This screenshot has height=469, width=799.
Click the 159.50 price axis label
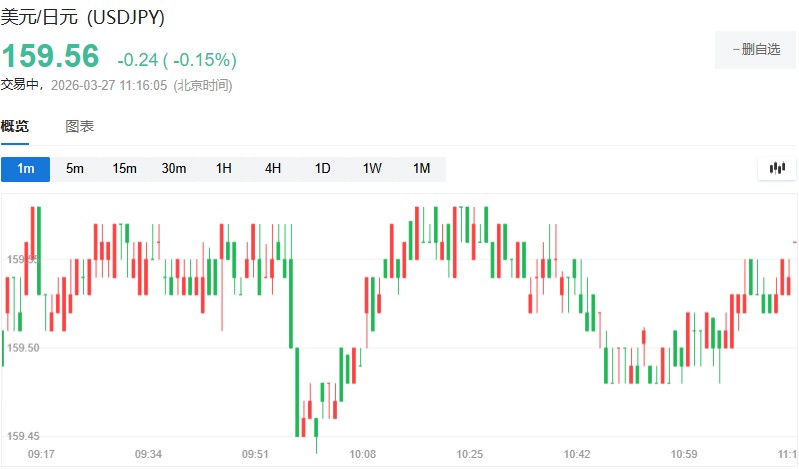click(x=24, y=348)
